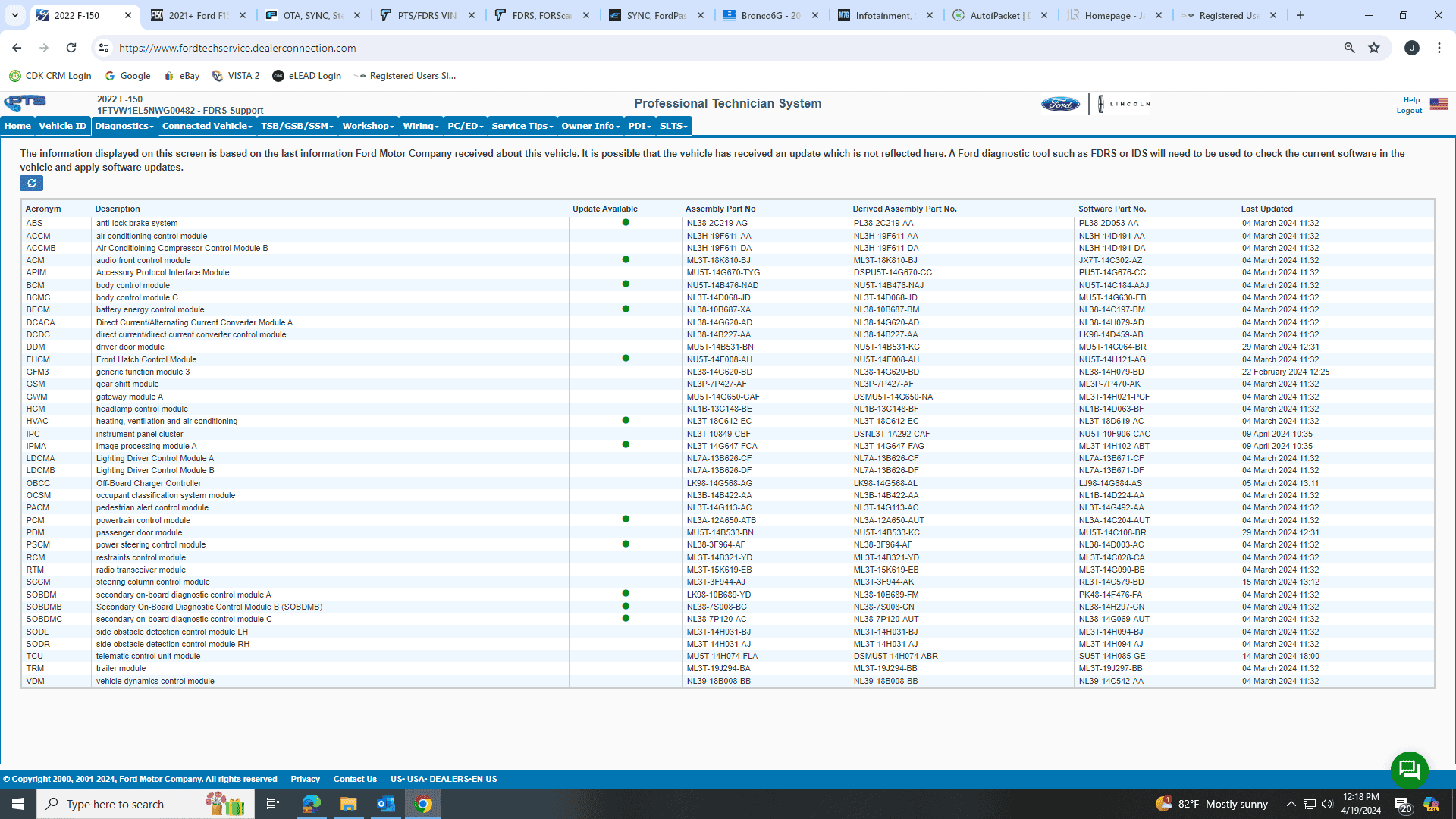The height and width of the screenshot is (819, 1456).
Task: Open the site information icon beside the URL
Action: [x=104, y=48]
